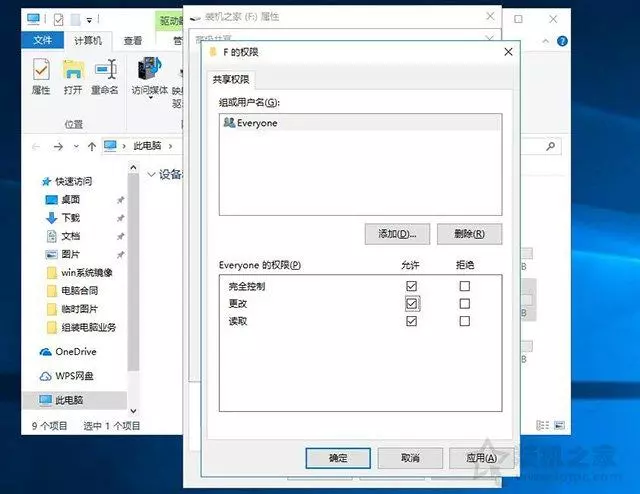Click the 此电脑 monitor icon in address bar

(110, 145)
